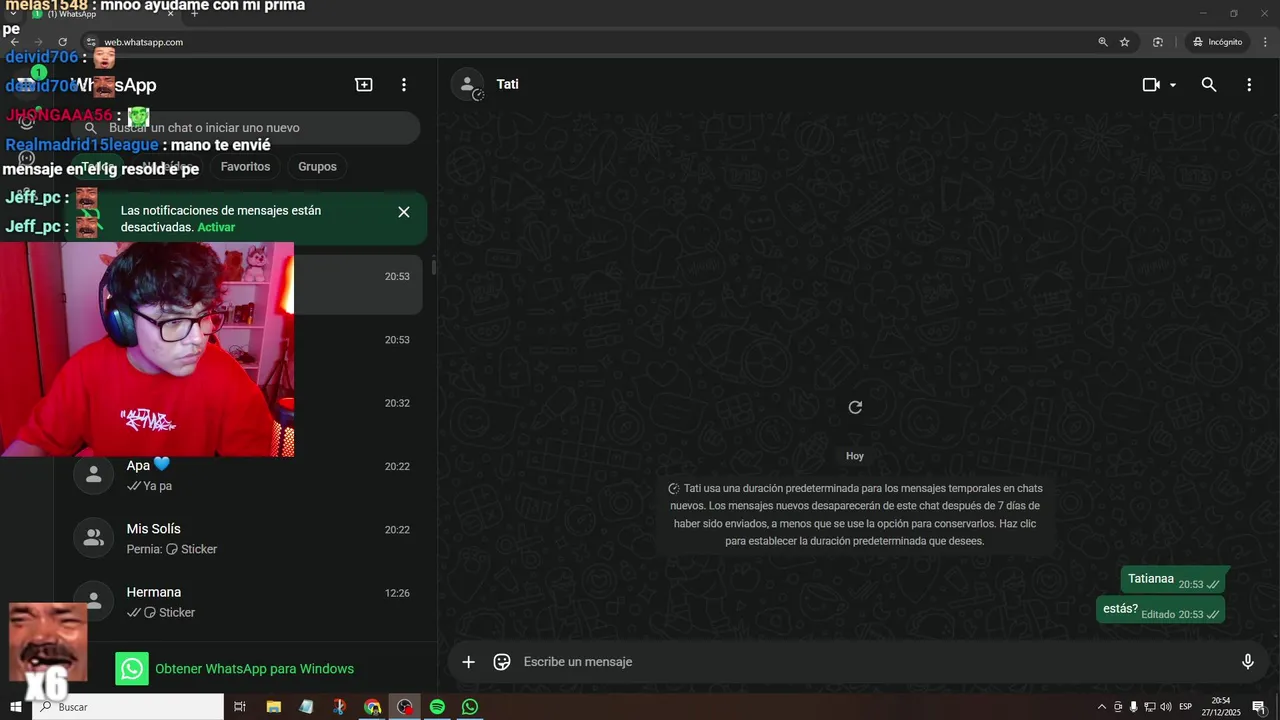Show hidden system tray icons
Screen dimensions: 1280x720
pyautogui.click(x=1102, y=707)
